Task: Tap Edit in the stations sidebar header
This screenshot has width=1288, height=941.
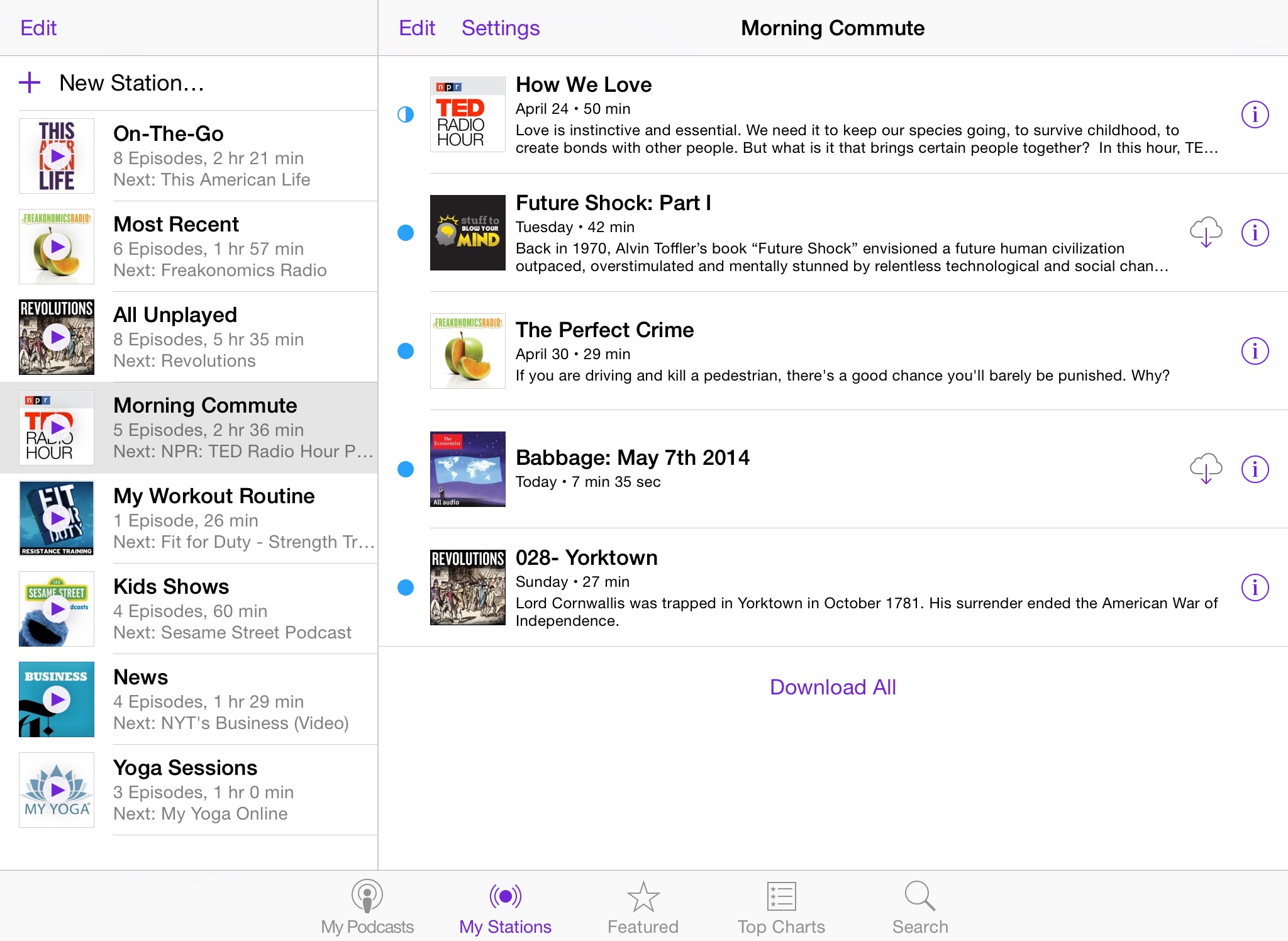Action: [38, 28]
